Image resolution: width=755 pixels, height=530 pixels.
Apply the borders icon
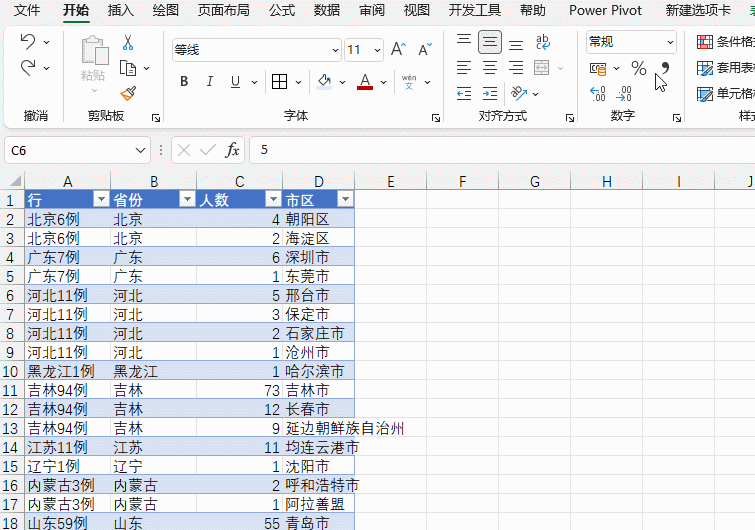click(279, 82)
